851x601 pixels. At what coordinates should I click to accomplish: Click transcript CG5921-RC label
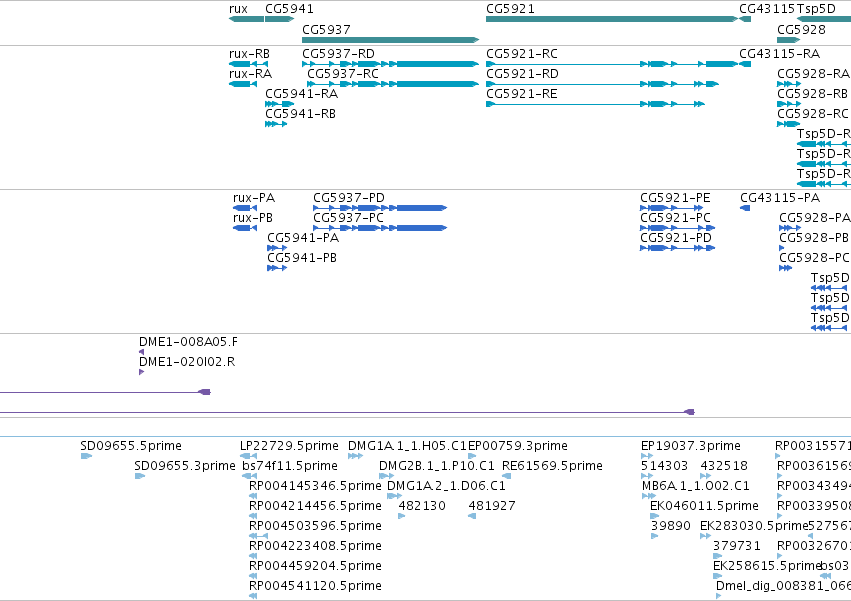(522, 54)
